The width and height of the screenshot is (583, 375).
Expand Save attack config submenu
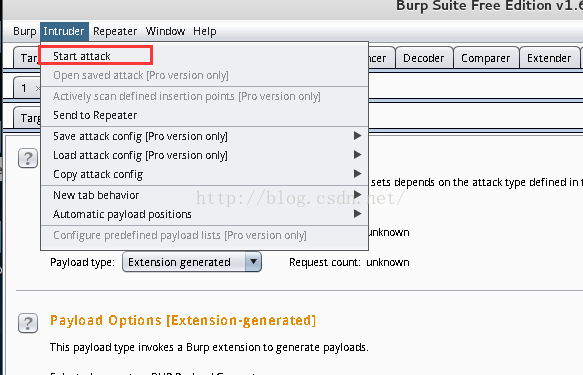click(204, 136)
